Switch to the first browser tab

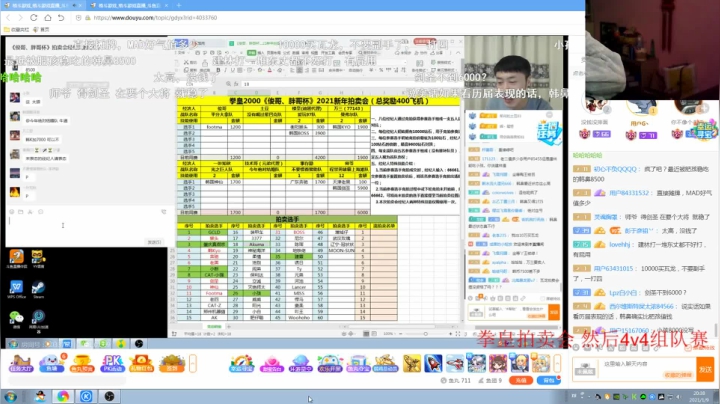(43, 5)
